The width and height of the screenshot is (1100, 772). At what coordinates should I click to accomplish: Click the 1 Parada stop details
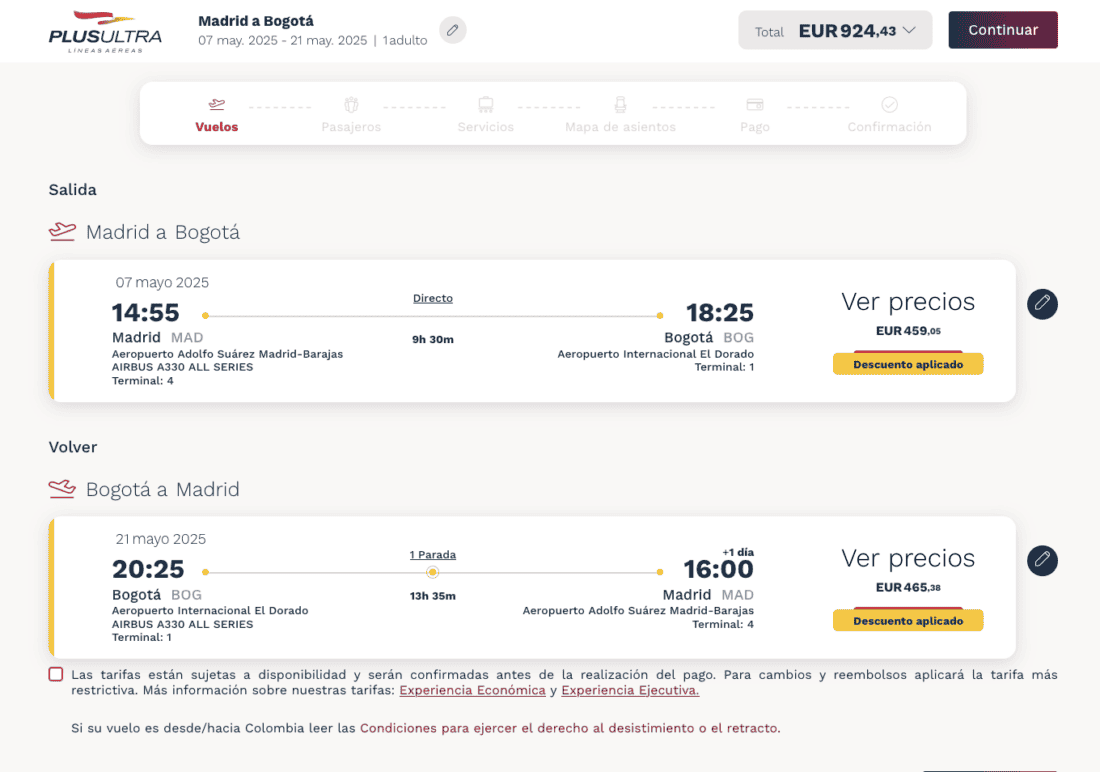(x=432, y=555)
